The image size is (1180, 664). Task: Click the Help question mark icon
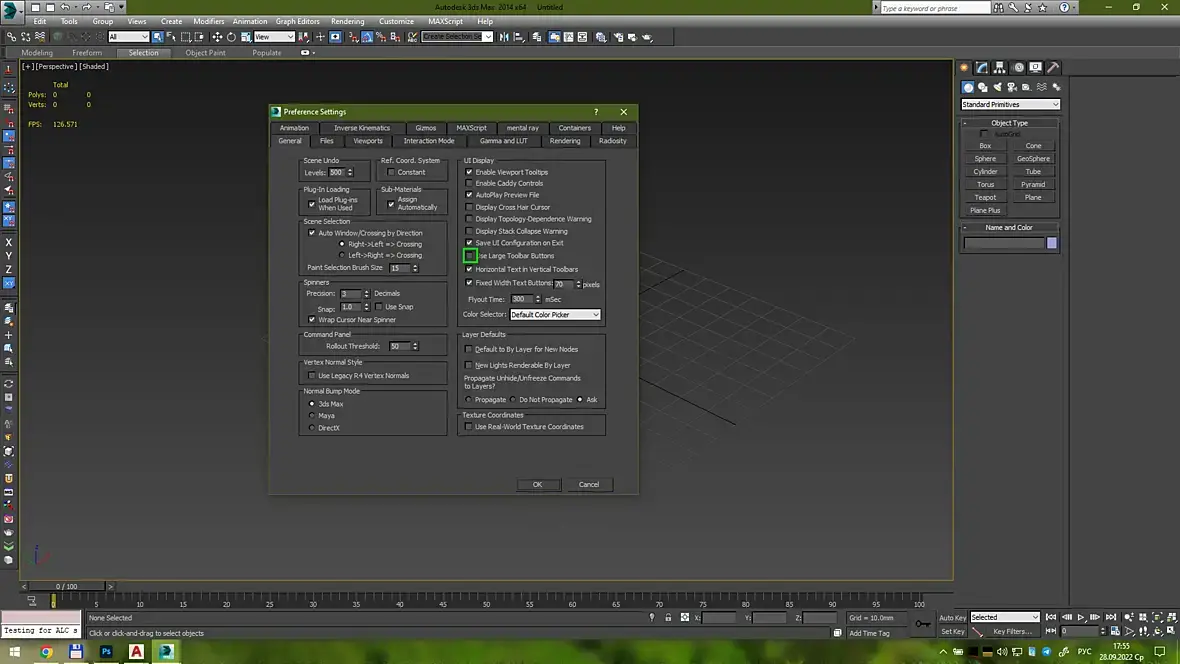click(x=1064, y=8)
